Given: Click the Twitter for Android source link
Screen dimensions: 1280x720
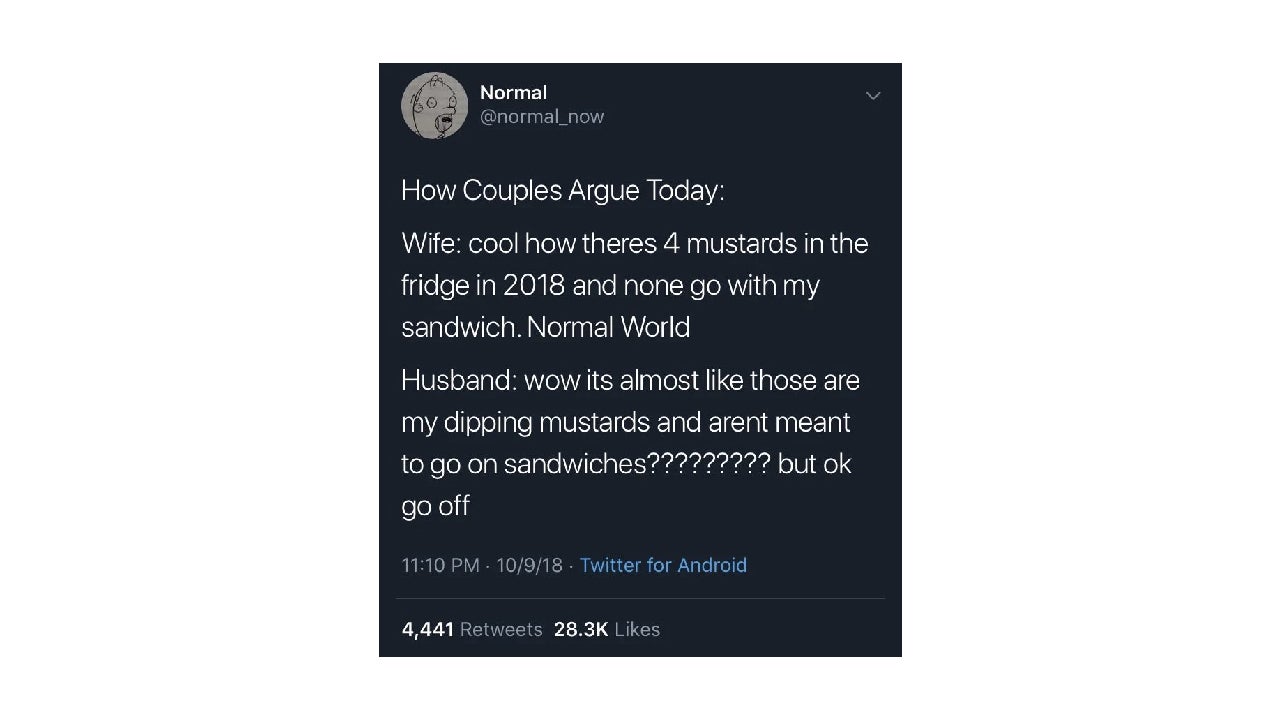Looking at the screenshot, I should pyautogui.click(x=663, y=565).
